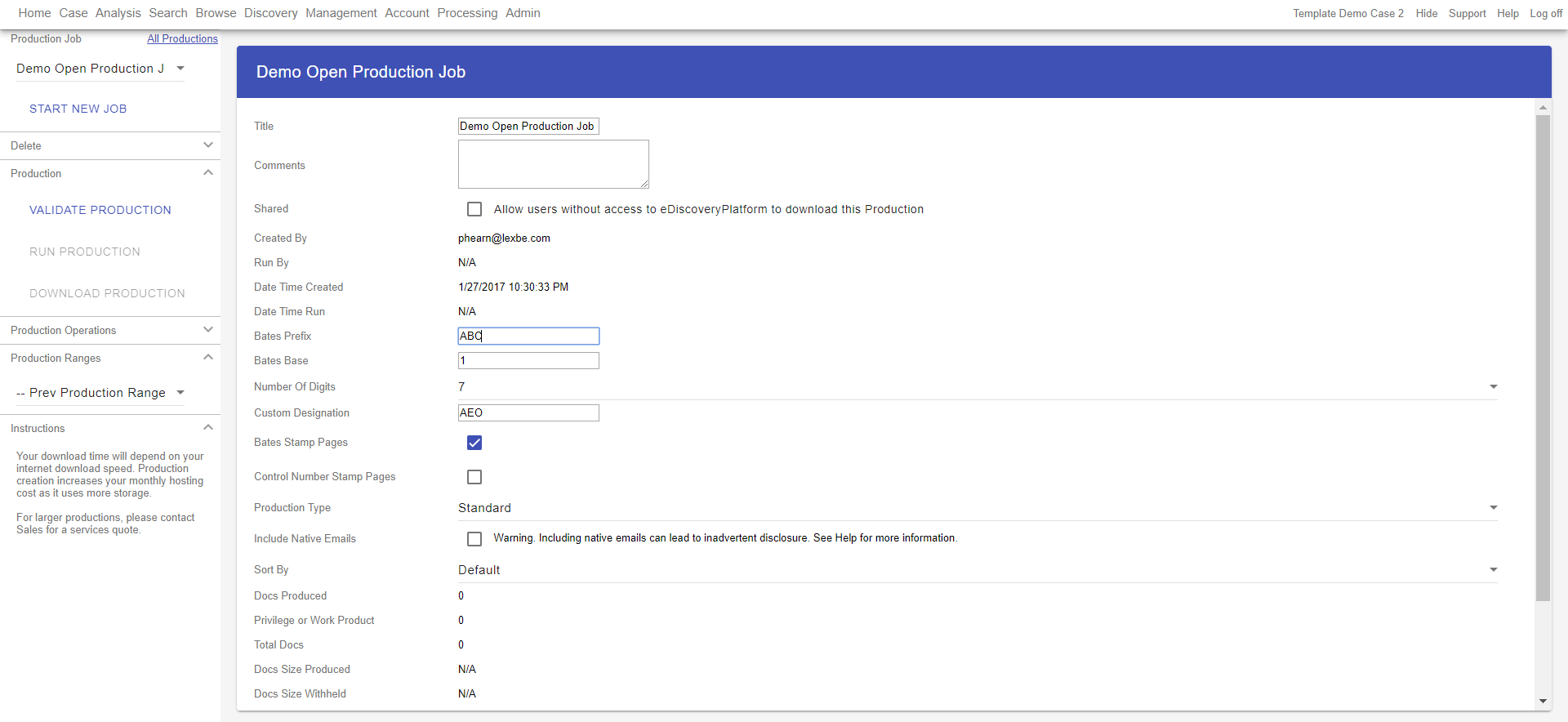This screenshot has width=1568, height=722.
Task: Open the Home menu
Action: tap(34, 13)
